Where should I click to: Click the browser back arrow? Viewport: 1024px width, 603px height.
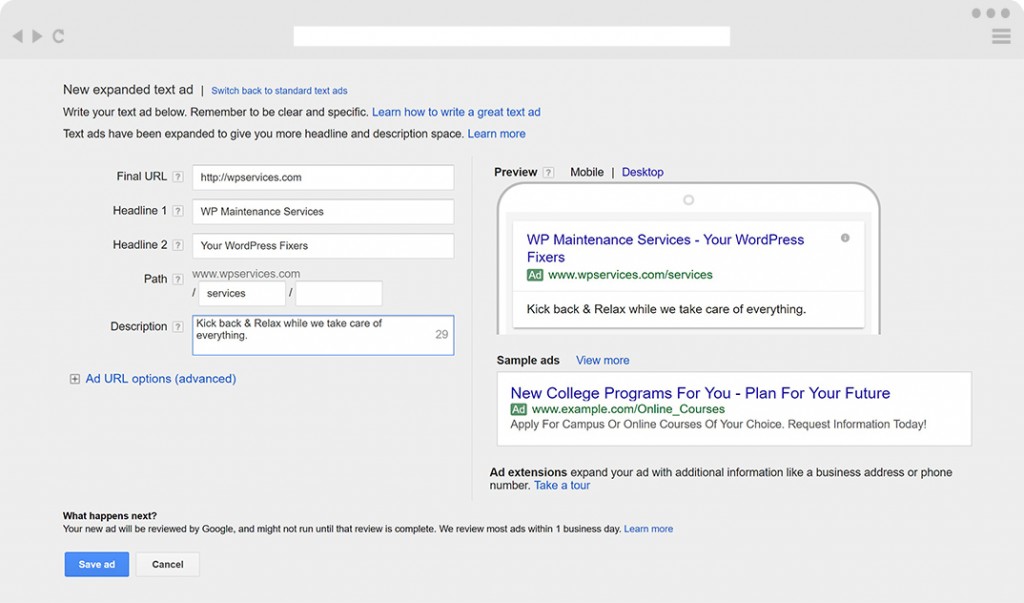click(x=17, y=36)
